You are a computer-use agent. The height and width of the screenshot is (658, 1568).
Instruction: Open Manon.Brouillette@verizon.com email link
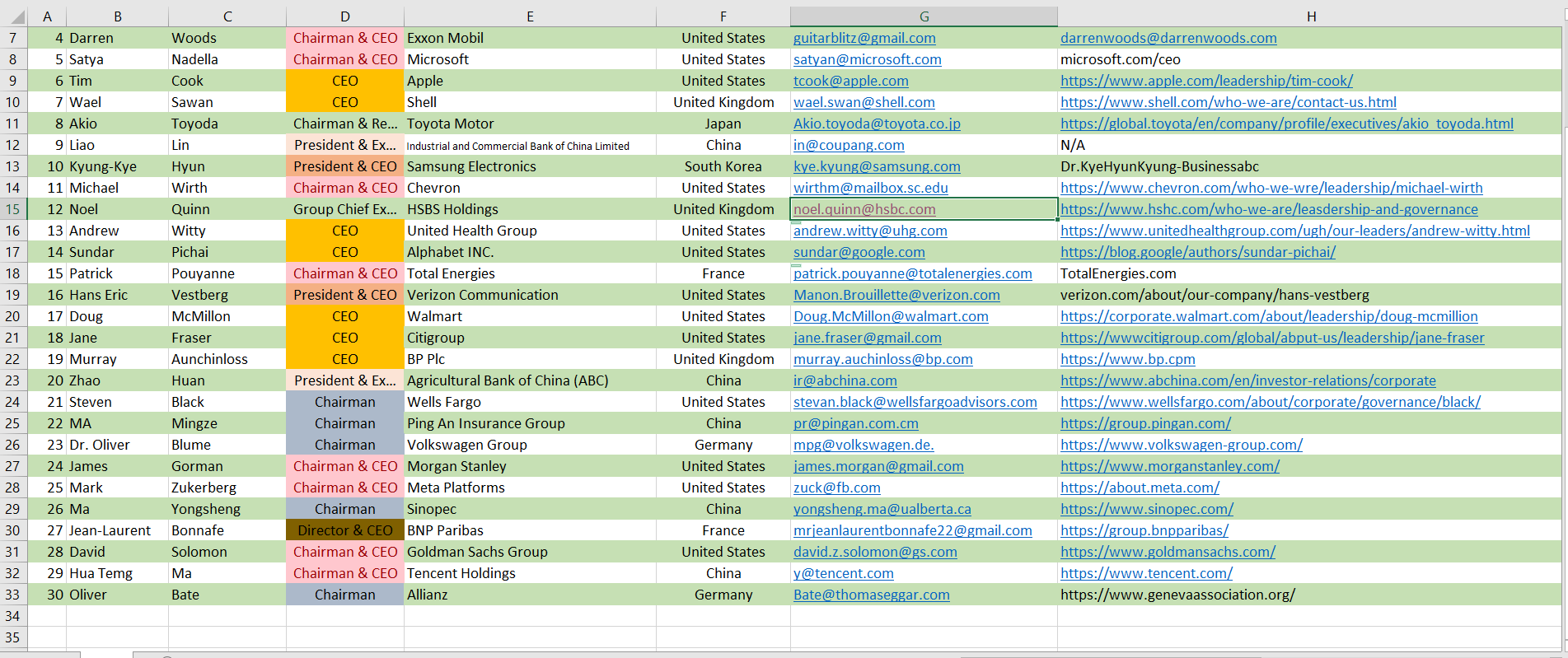[x=896, y=295]
